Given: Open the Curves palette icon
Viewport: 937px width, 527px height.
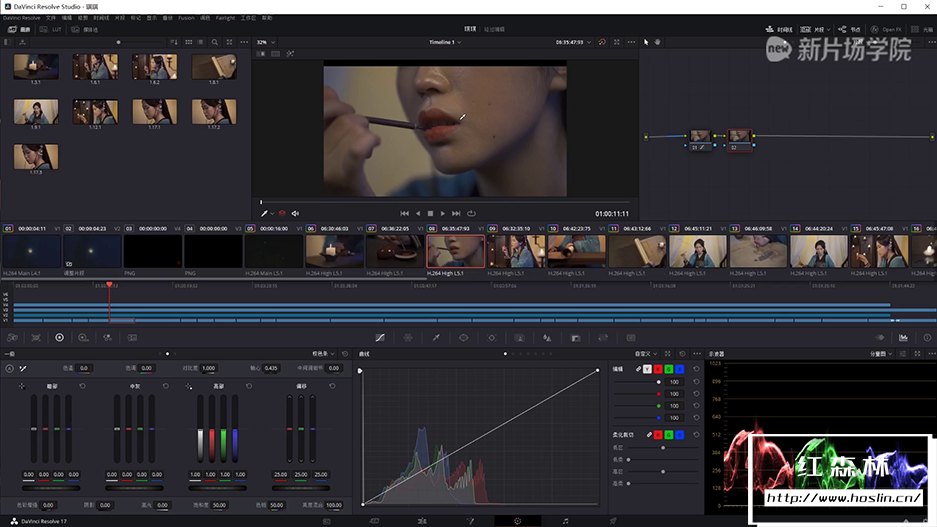Looking at the screenshot, I should pos(380,338).
